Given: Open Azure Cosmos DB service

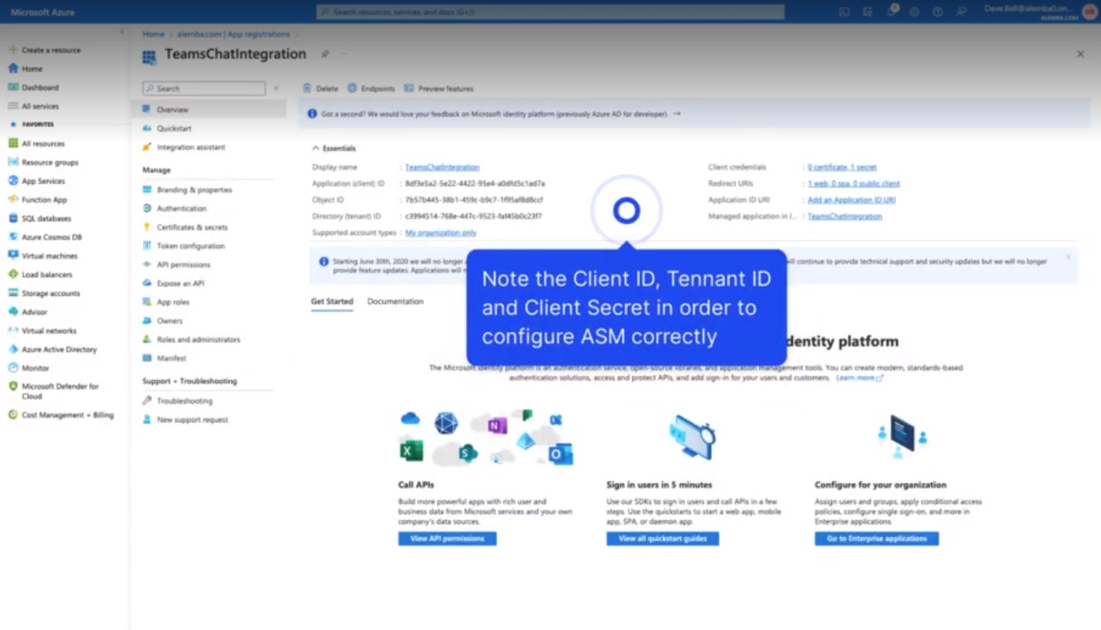Looking at the screenshot, I should click(51, 237).
